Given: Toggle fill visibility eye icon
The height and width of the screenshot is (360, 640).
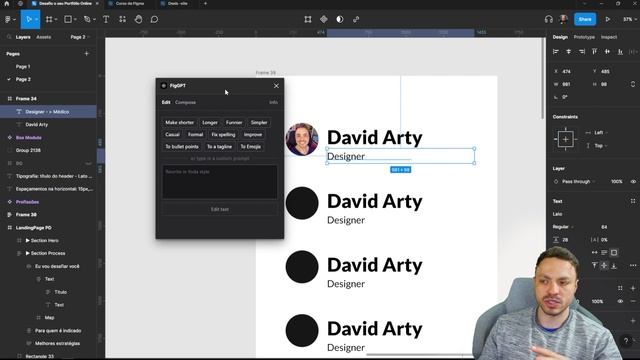Looking at the screenshot, I should tap(620, 301).
